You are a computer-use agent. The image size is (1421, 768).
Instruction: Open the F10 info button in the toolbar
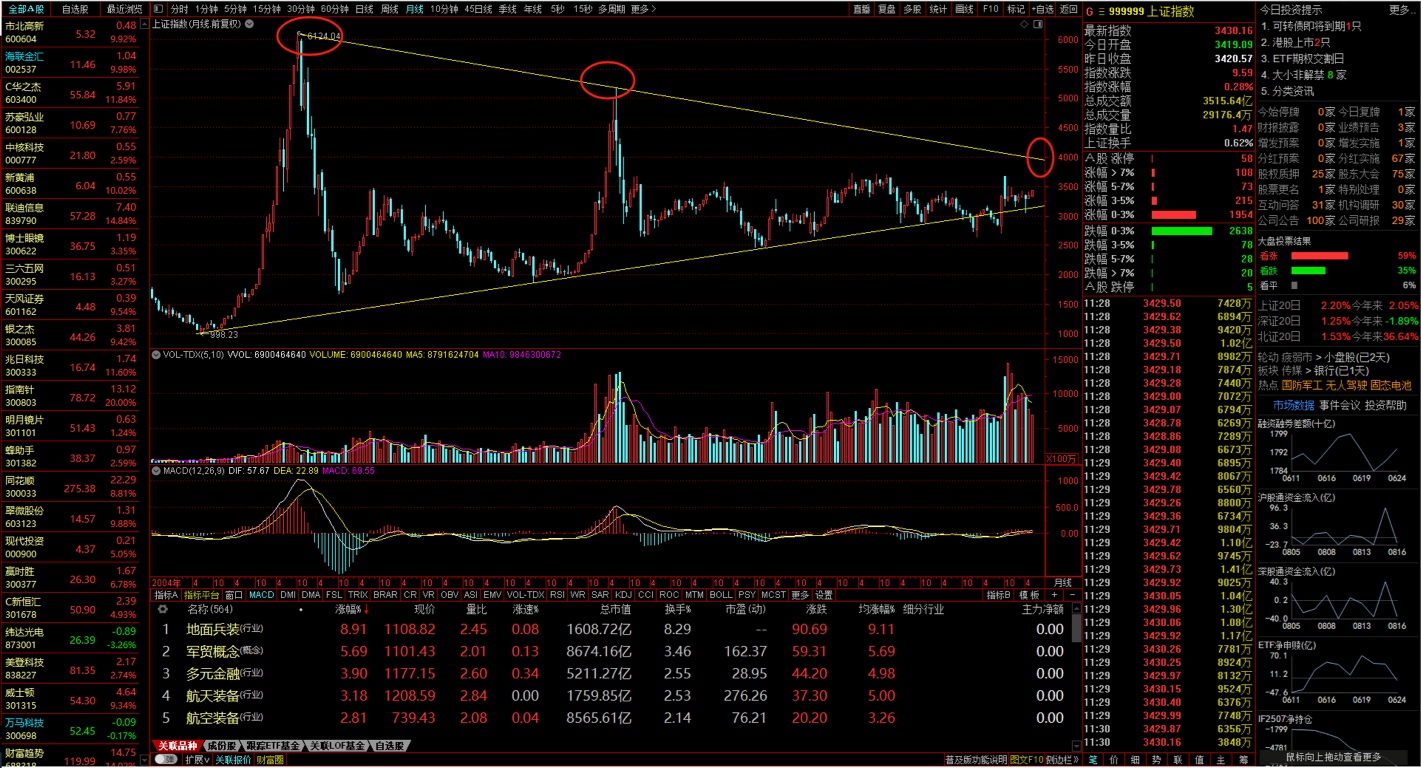(990, 8)
